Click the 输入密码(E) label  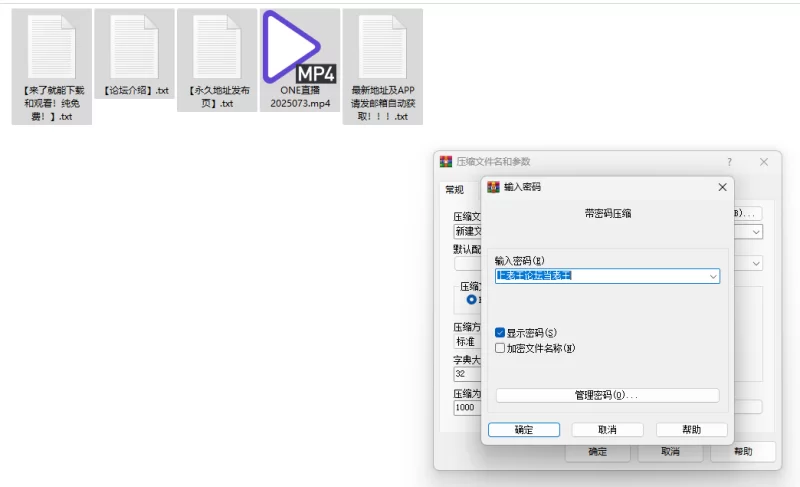pos(519,261)
